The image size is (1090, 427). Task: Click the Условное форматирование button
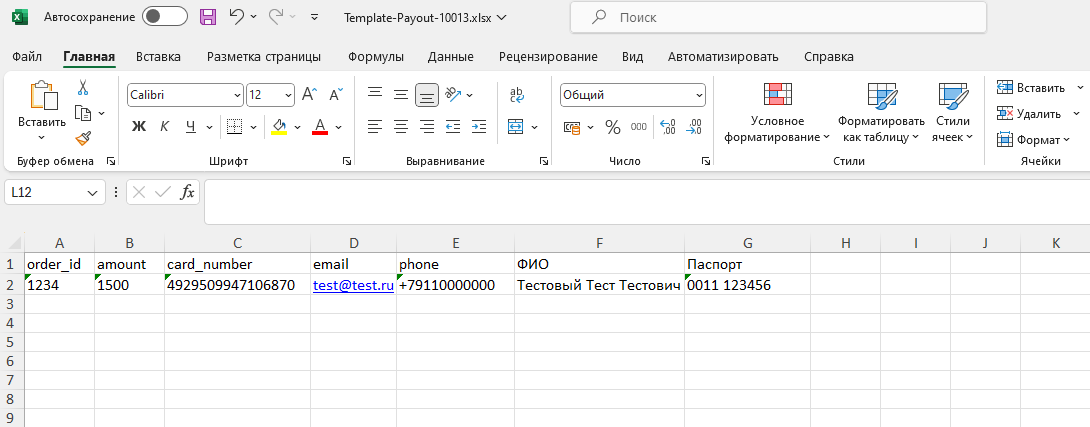pyautogui.click(x=777, y=113)
